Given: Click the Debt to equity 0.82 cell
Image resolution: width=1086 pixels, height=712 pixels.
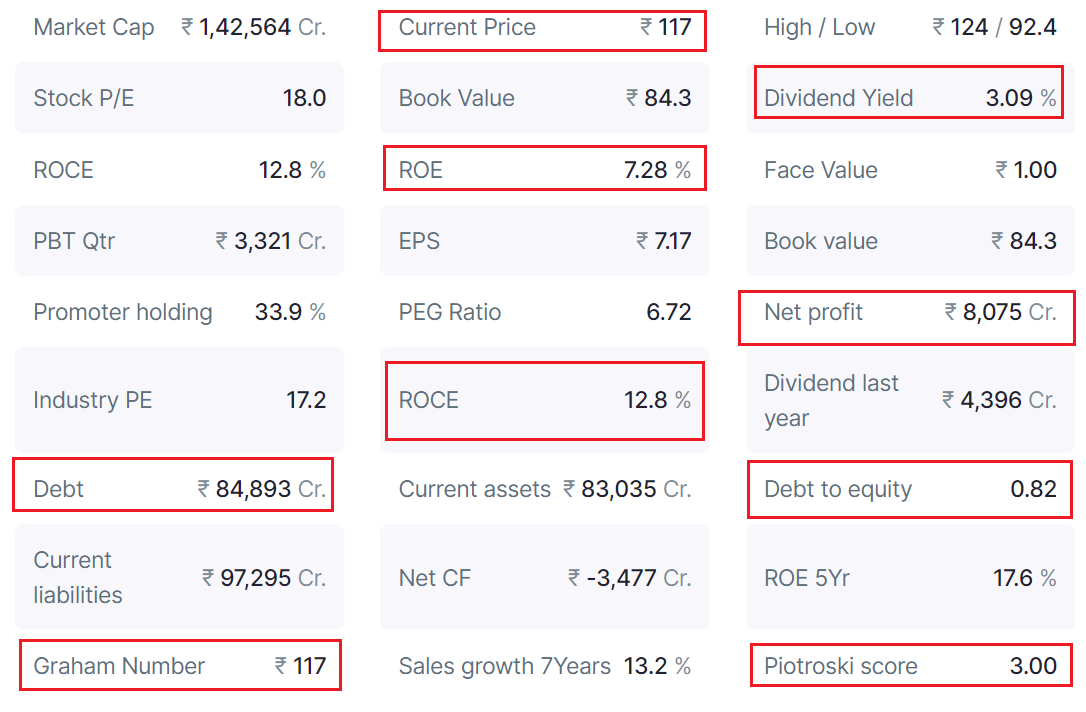Looking at the screenshot, I should [909, 489].
